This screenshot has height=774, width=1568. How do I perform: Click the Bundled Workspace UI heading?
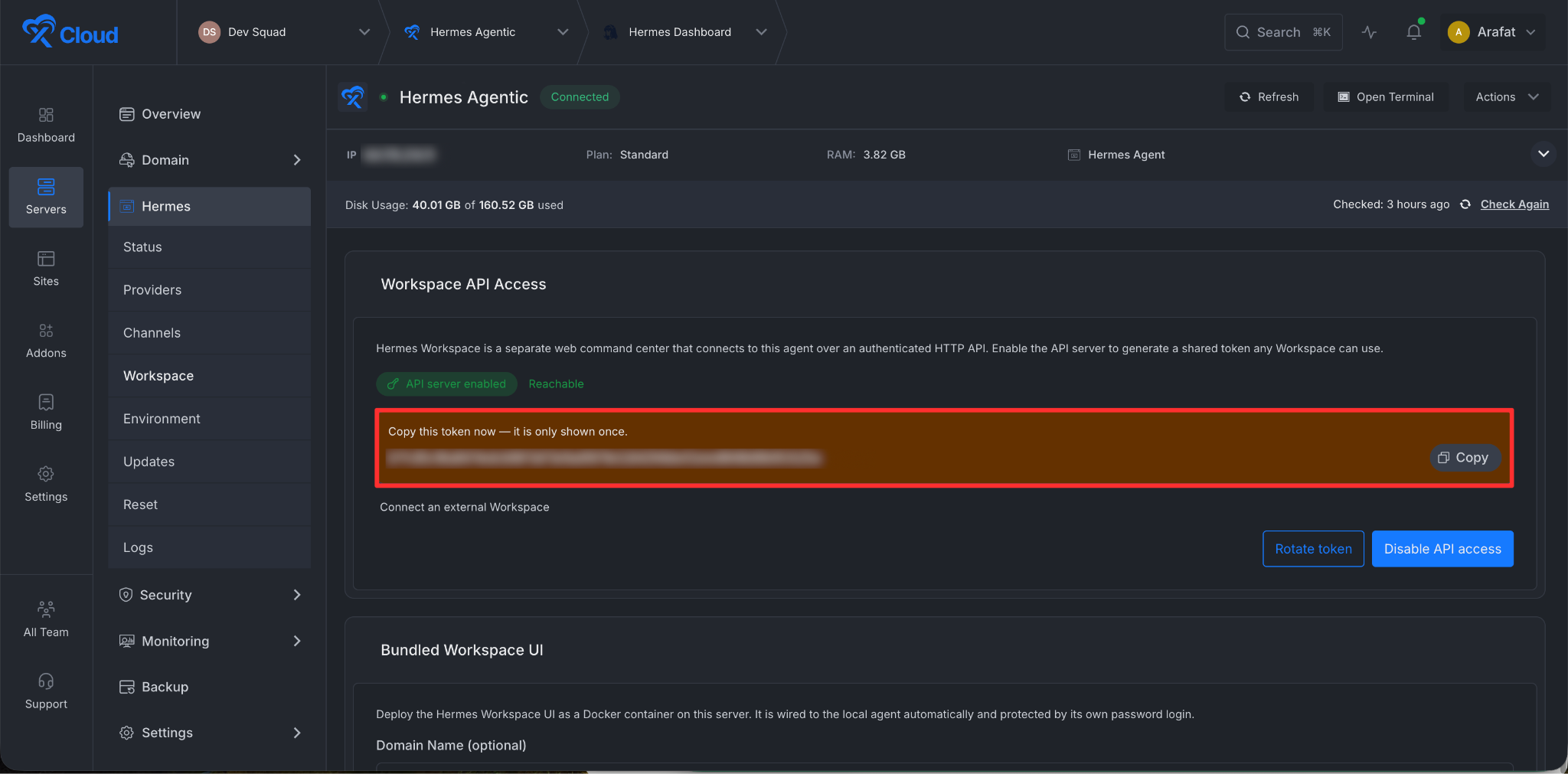[x=462, y=650]
